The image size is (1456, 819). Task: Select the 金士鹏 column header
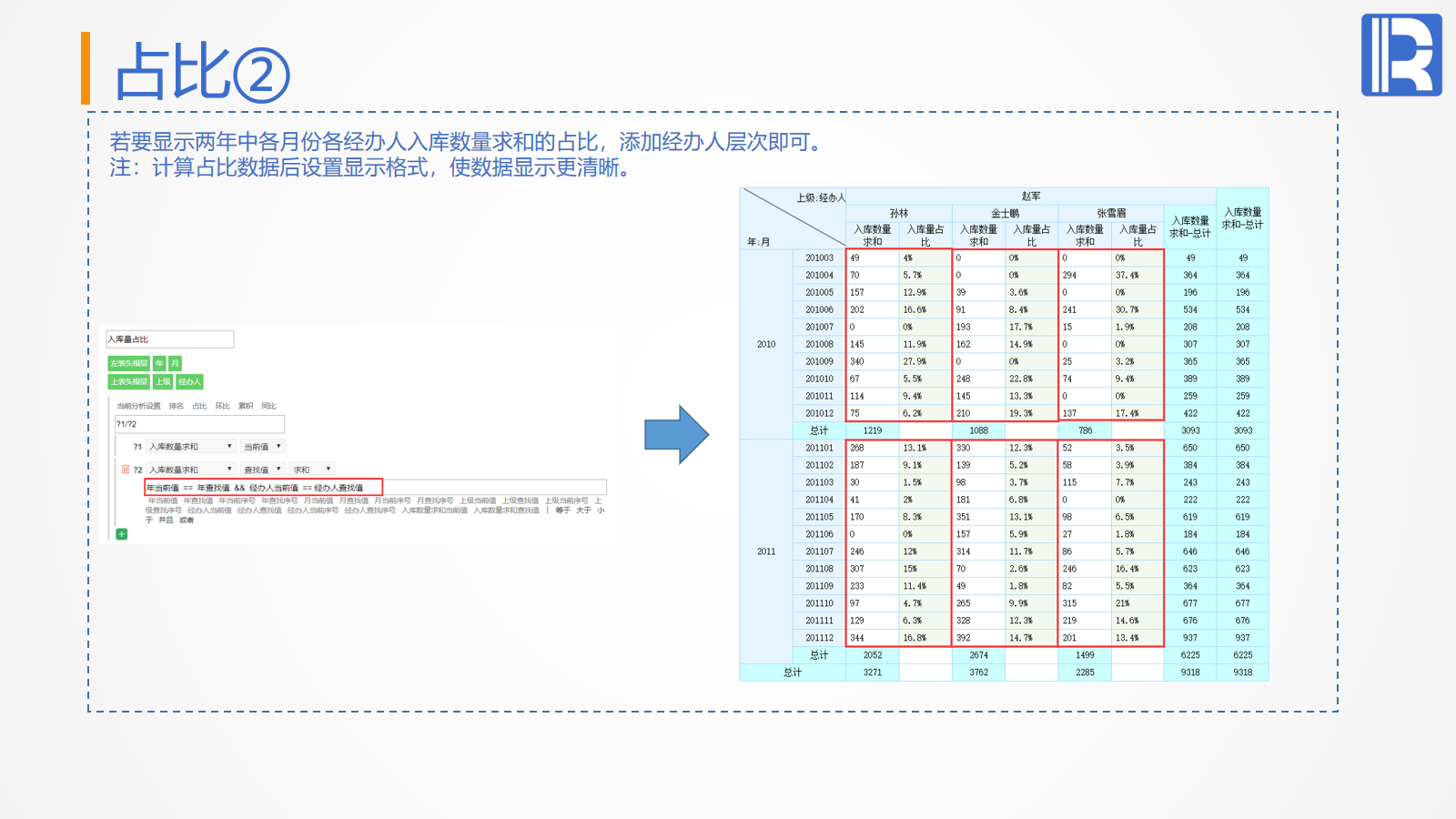[1006, 214]
